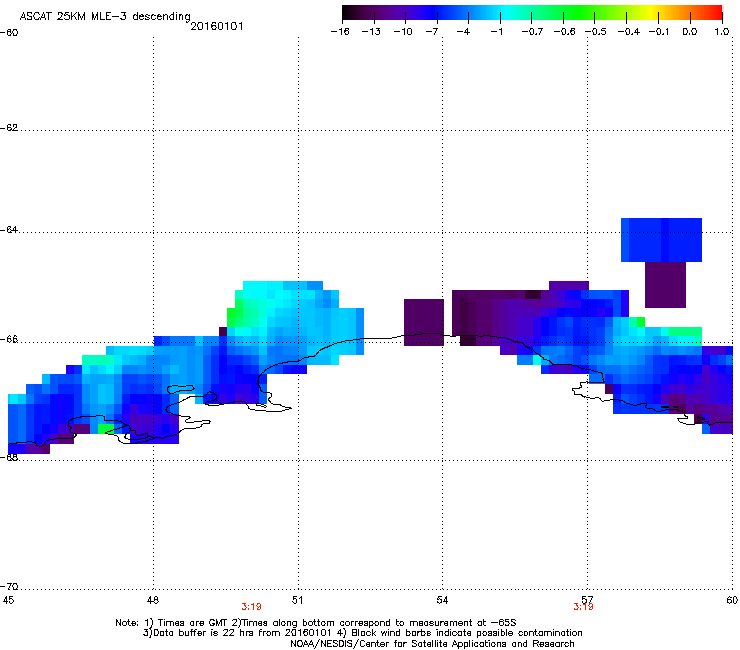
Task: Click the colorbar label -16
Action: (x=340, y=32)
